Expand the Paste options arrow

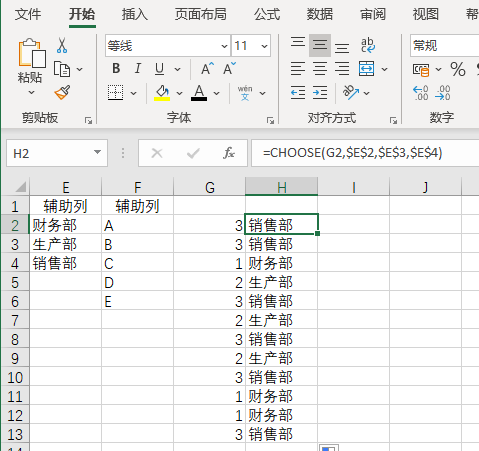pos(31,92)
